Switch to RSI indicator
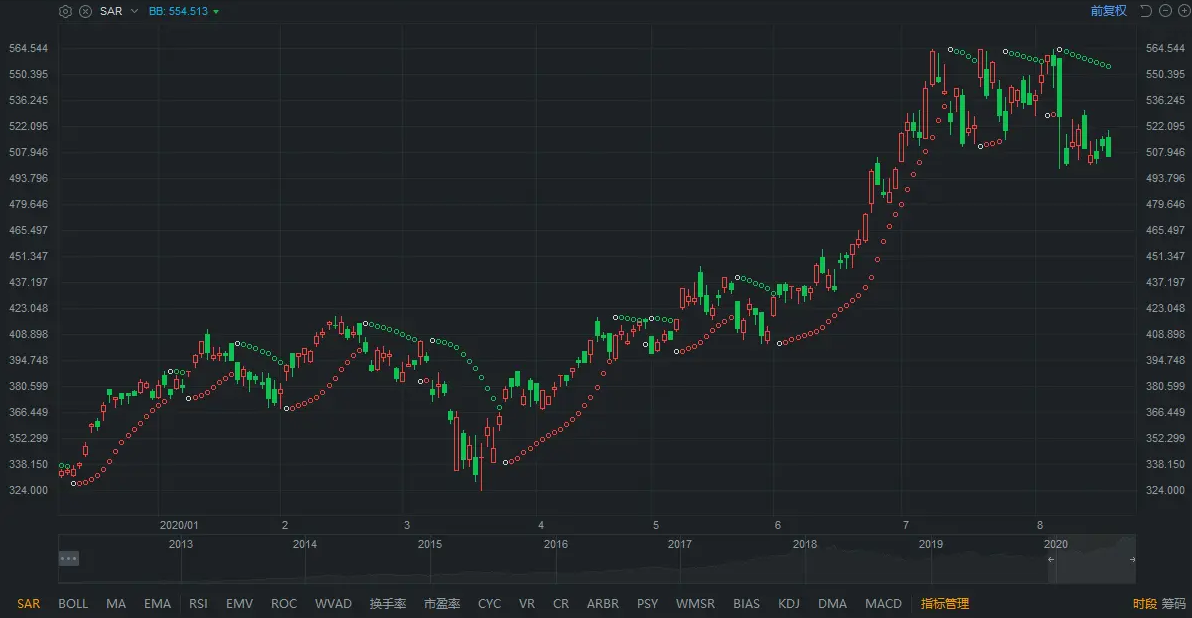The height and width of the screenshot is (618, 1192). [198, 604]
